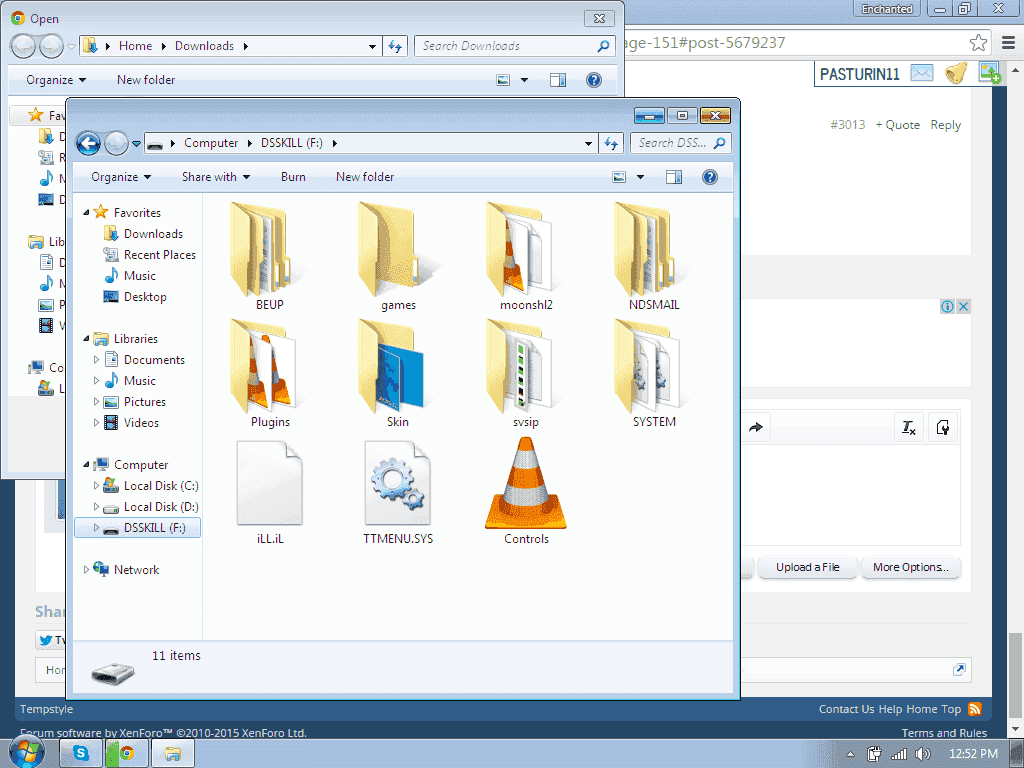
Task: Show hidden tray icons arrow
Action: (x=850, y=754)
